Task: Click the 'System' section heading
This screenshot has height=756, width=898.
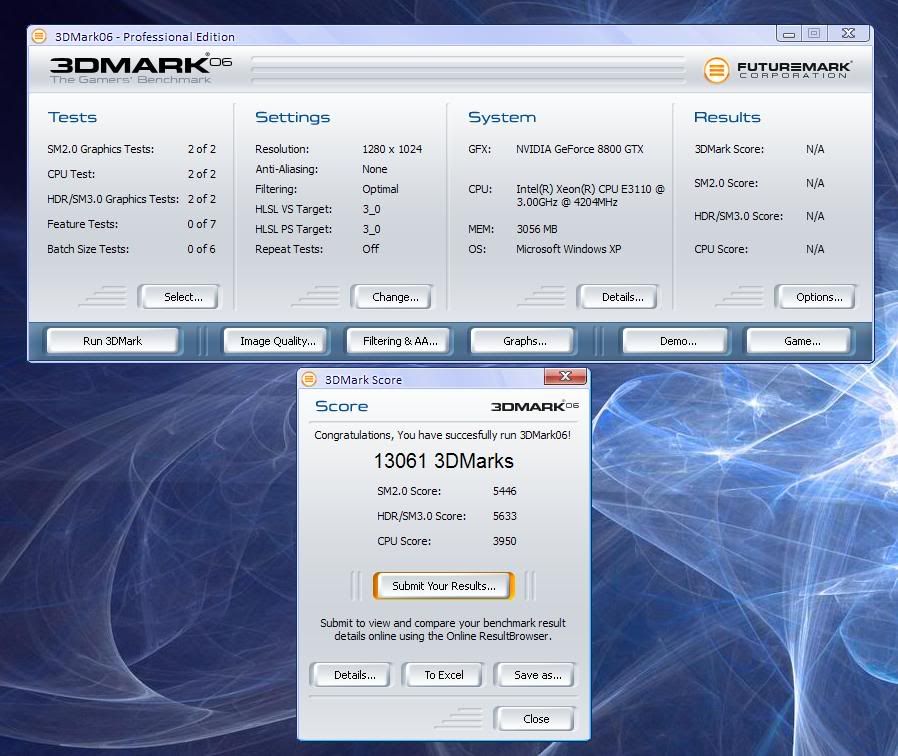Action: (x=502, y=117)
